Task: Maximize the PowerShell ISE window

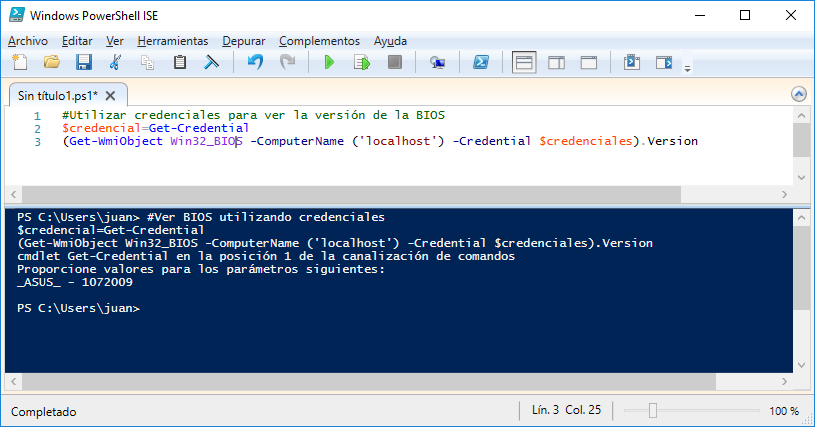Action: click(x=745, y=15)
